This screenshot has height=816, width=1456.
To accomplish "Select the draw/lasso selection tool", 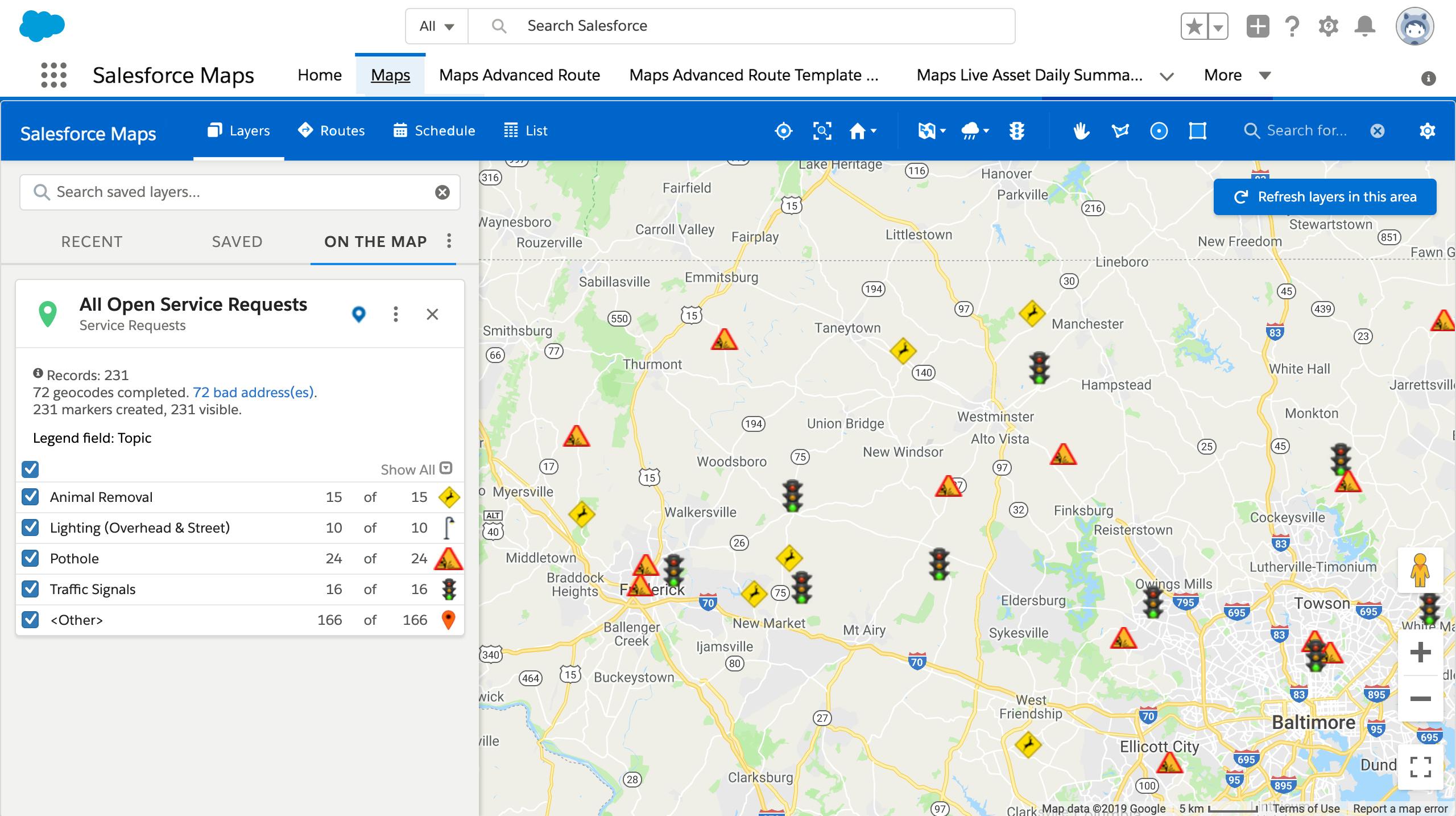I will [x=1120, y=131].
